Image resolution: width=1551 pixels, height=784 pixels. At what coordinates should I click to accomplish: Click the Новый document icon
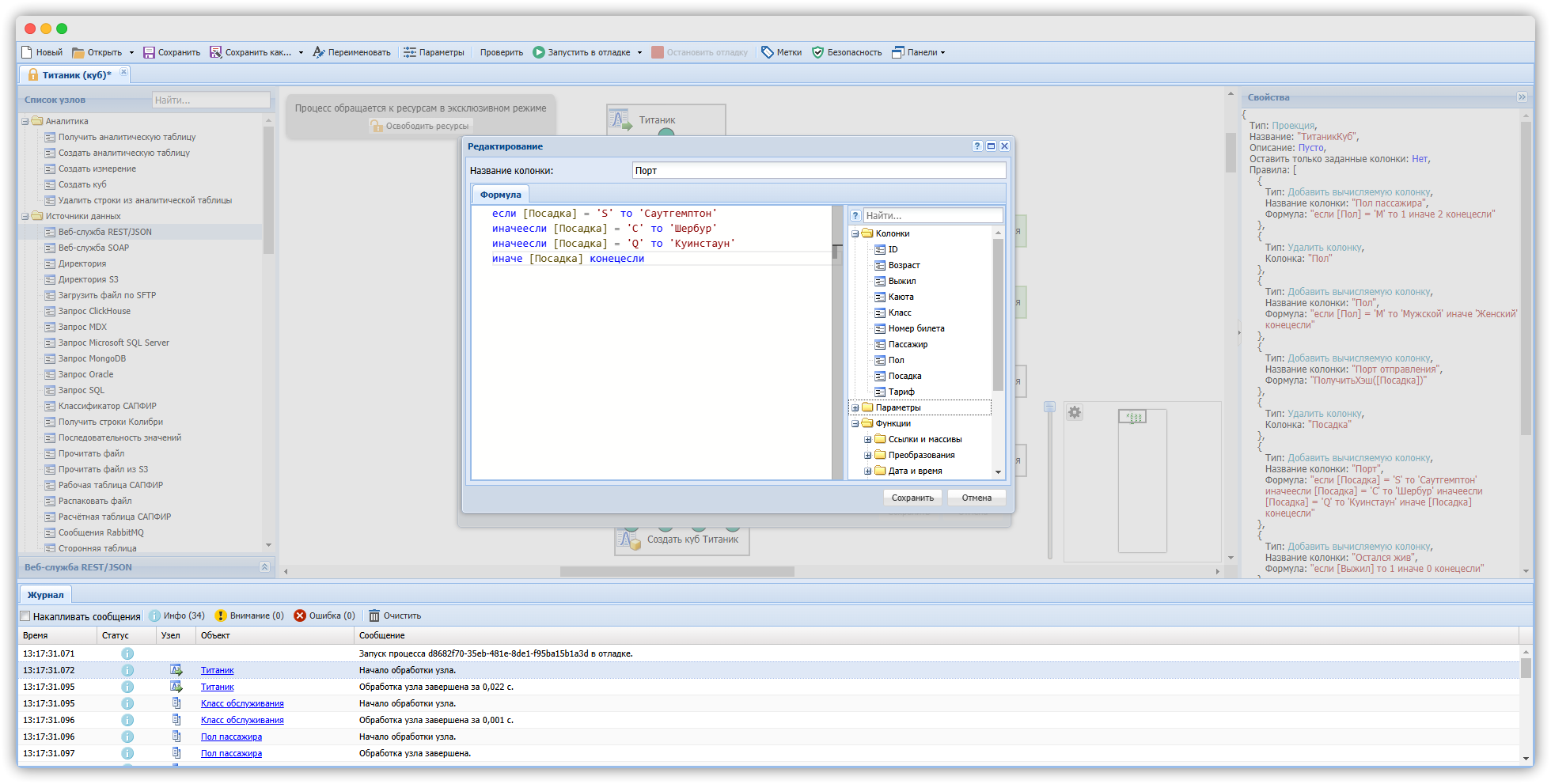tap(27, 52)
